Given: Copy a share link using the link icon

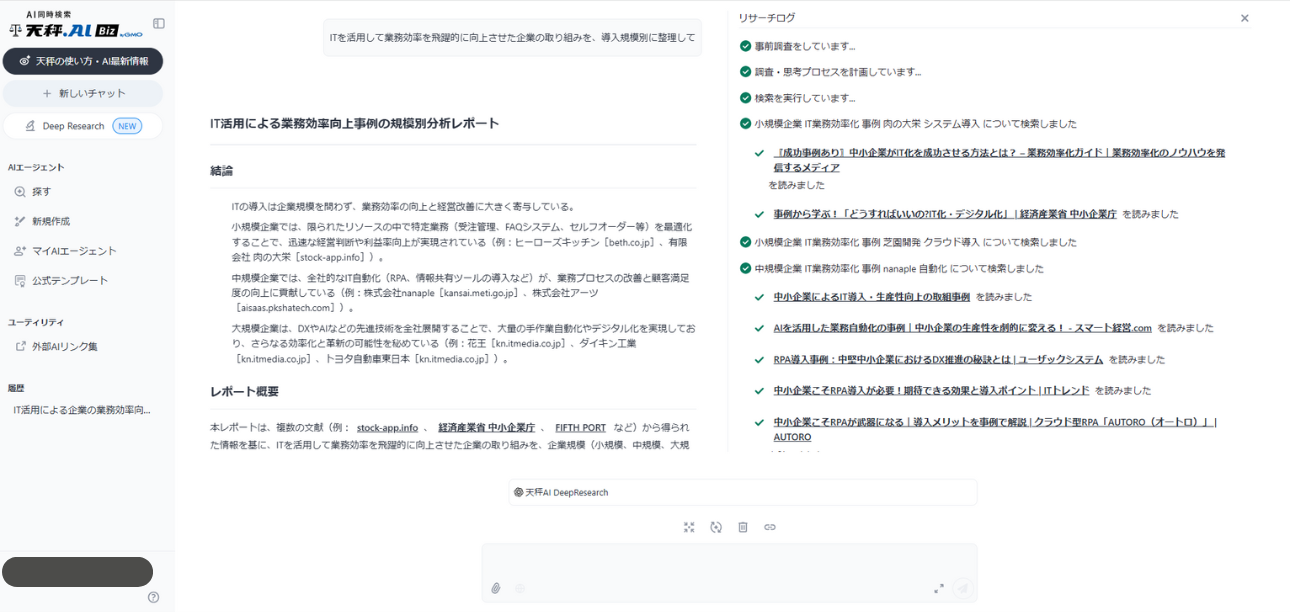Looking at the screenshot, I should [769, 527].
